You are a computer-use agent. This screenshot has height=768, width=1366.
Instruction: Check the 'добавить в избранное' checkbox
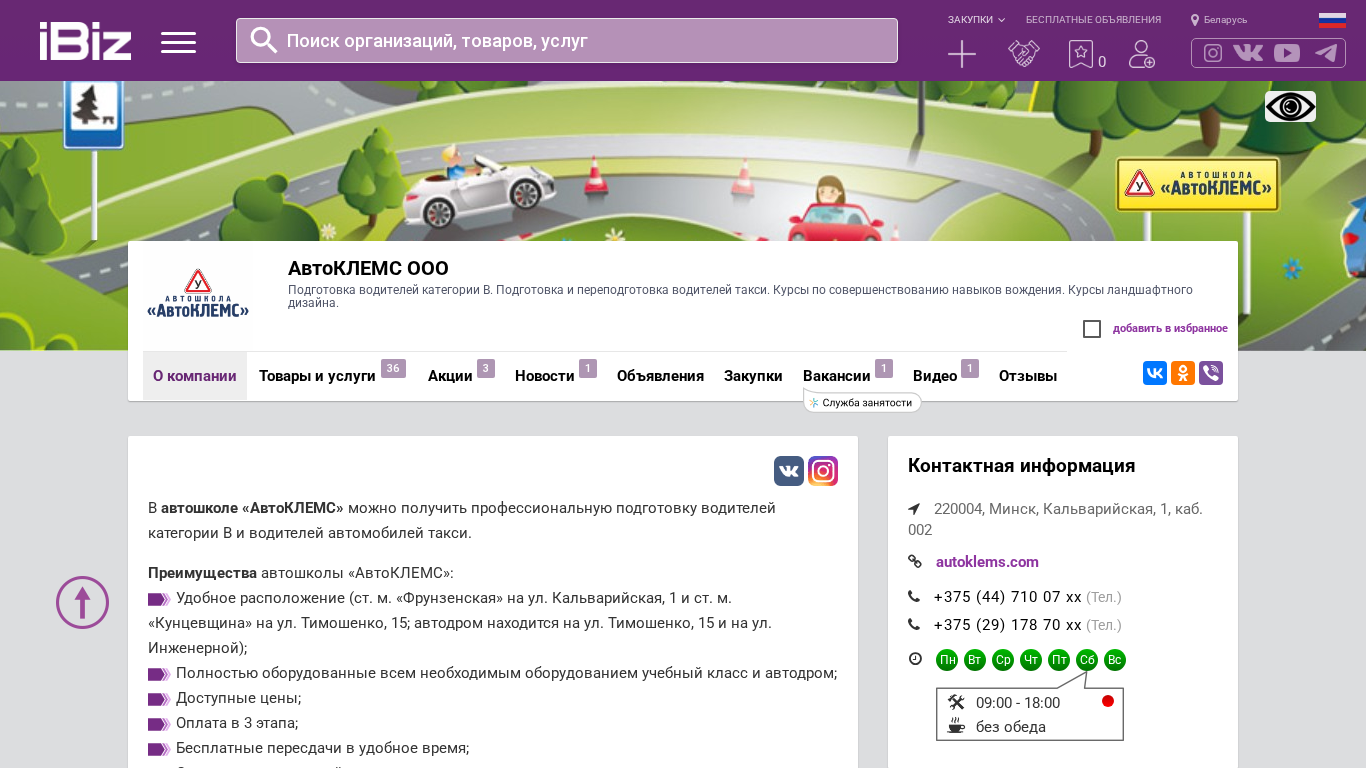[x=1092, y=329]
